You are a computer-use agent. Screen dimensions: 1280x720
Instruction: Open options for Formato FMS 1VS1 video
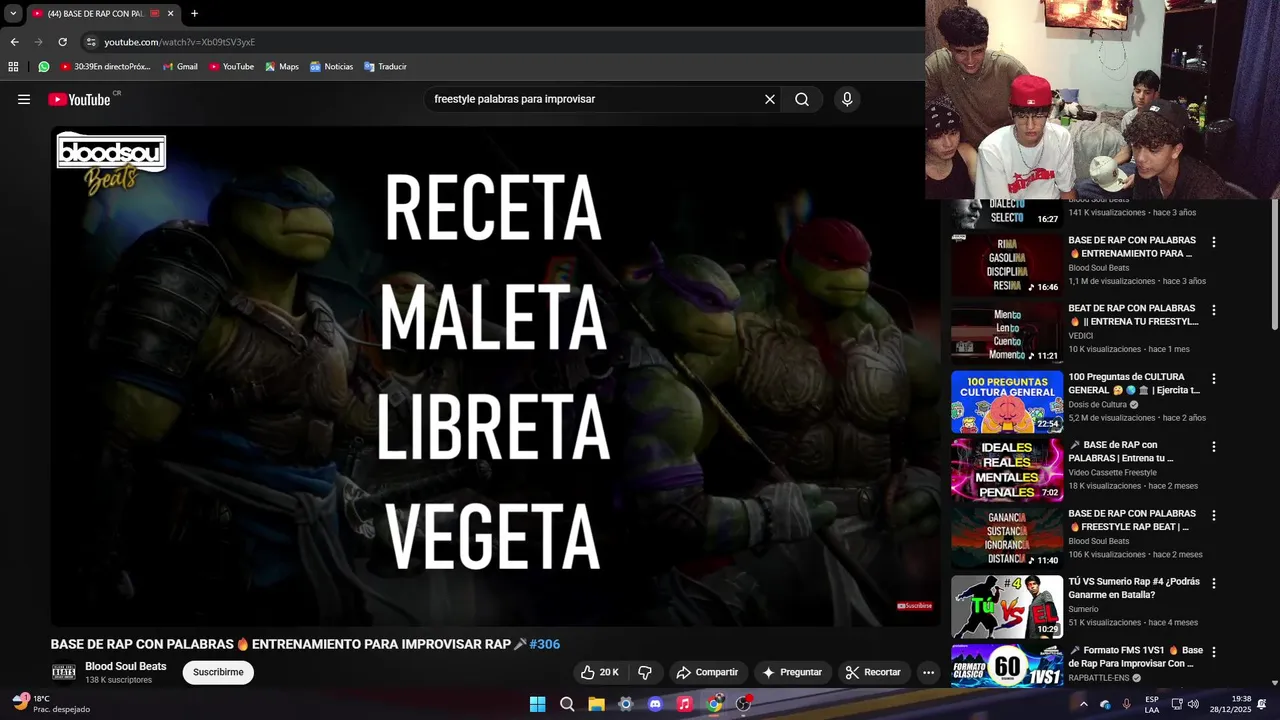pyautogui.click(x=1214, y=652)
